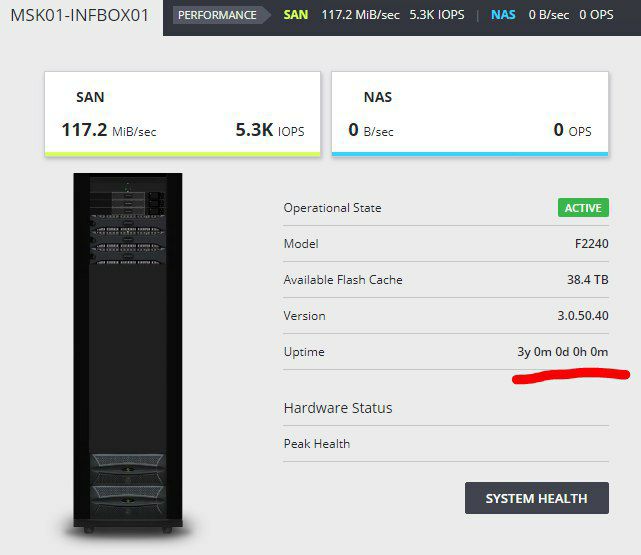Viewport: 641px width, 555px height.
Task: Click the Version label
Action: pyautogui.click(x=305, y=316)
